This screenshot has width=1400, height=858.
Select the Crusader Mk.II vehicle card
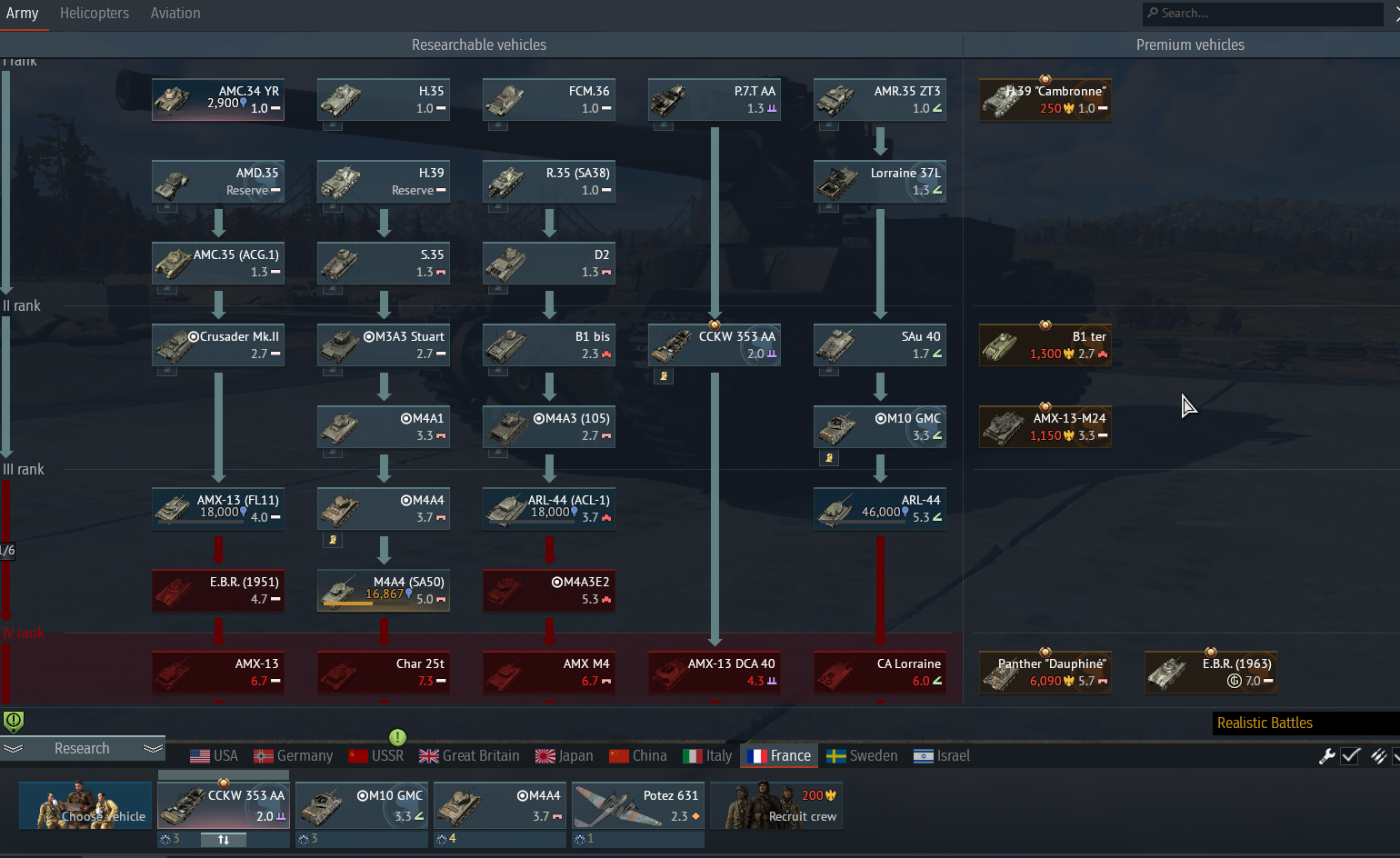point(218,345)
